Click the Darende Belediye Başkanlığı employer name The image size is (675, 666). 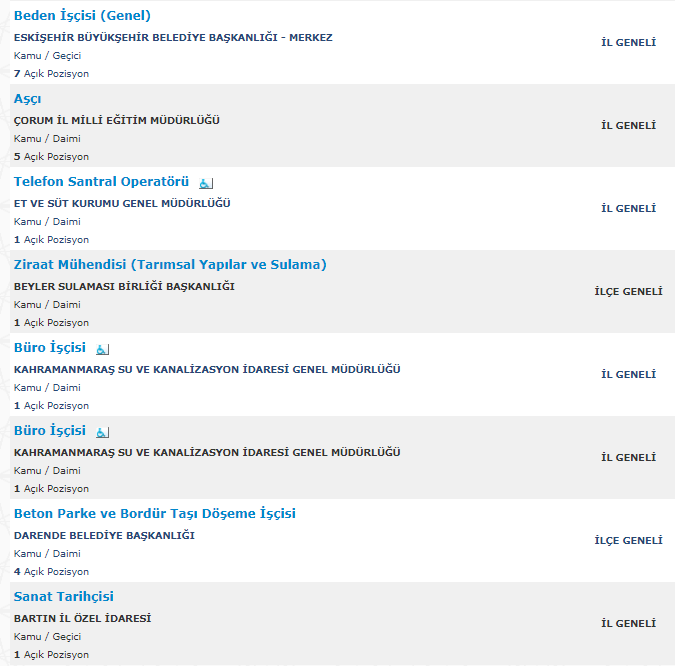(x=104, y=535)
